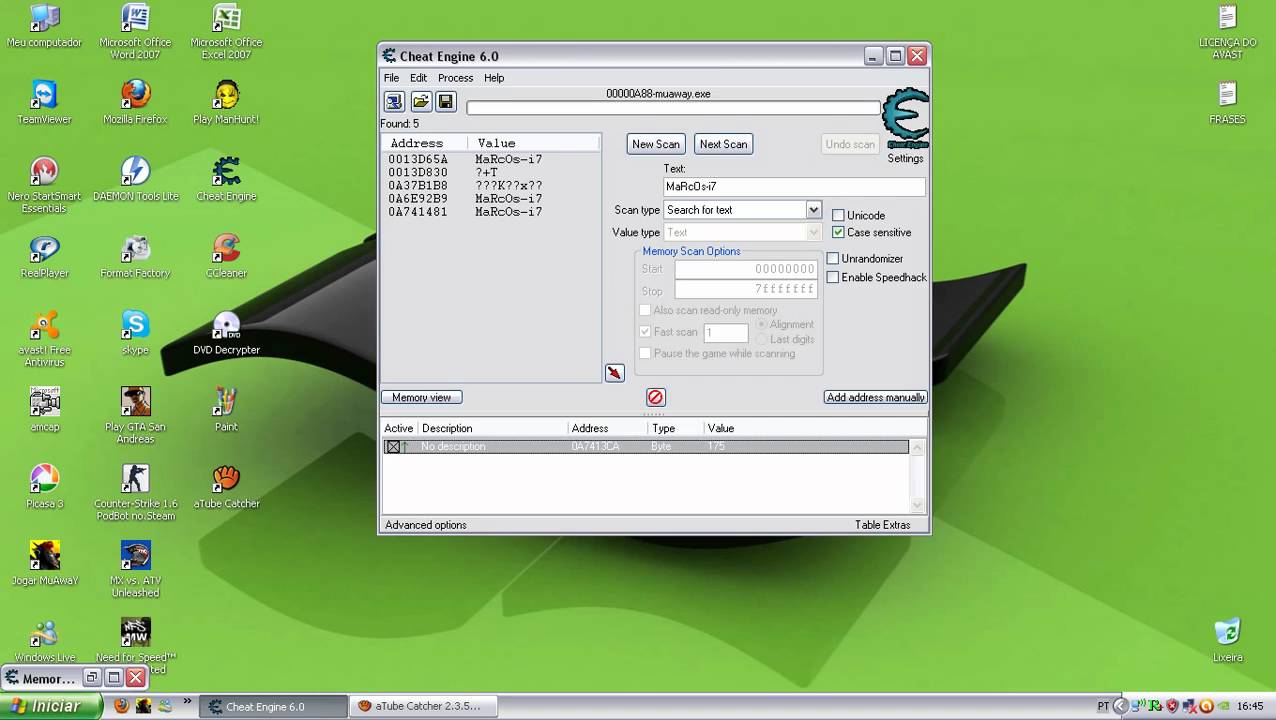The width and height of the screenshot is (1276, 720).
Task: Click the Iniciar start button
Action: click(51, 706)
